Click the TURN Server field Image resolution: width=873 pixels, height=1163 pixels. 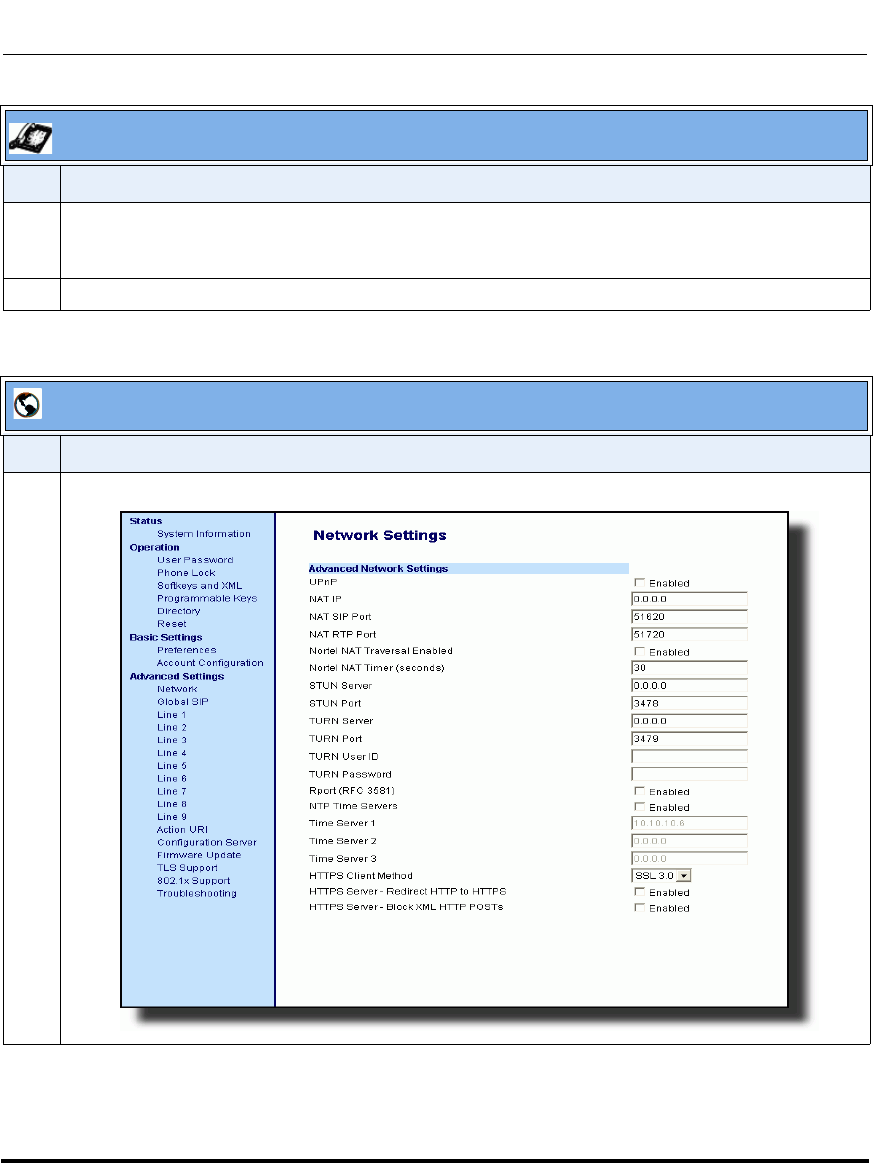[689, 722]
